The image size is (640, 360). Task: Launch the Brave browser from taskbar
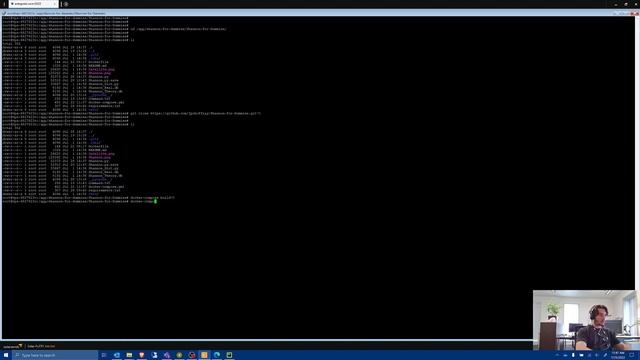tap(142, 355)
